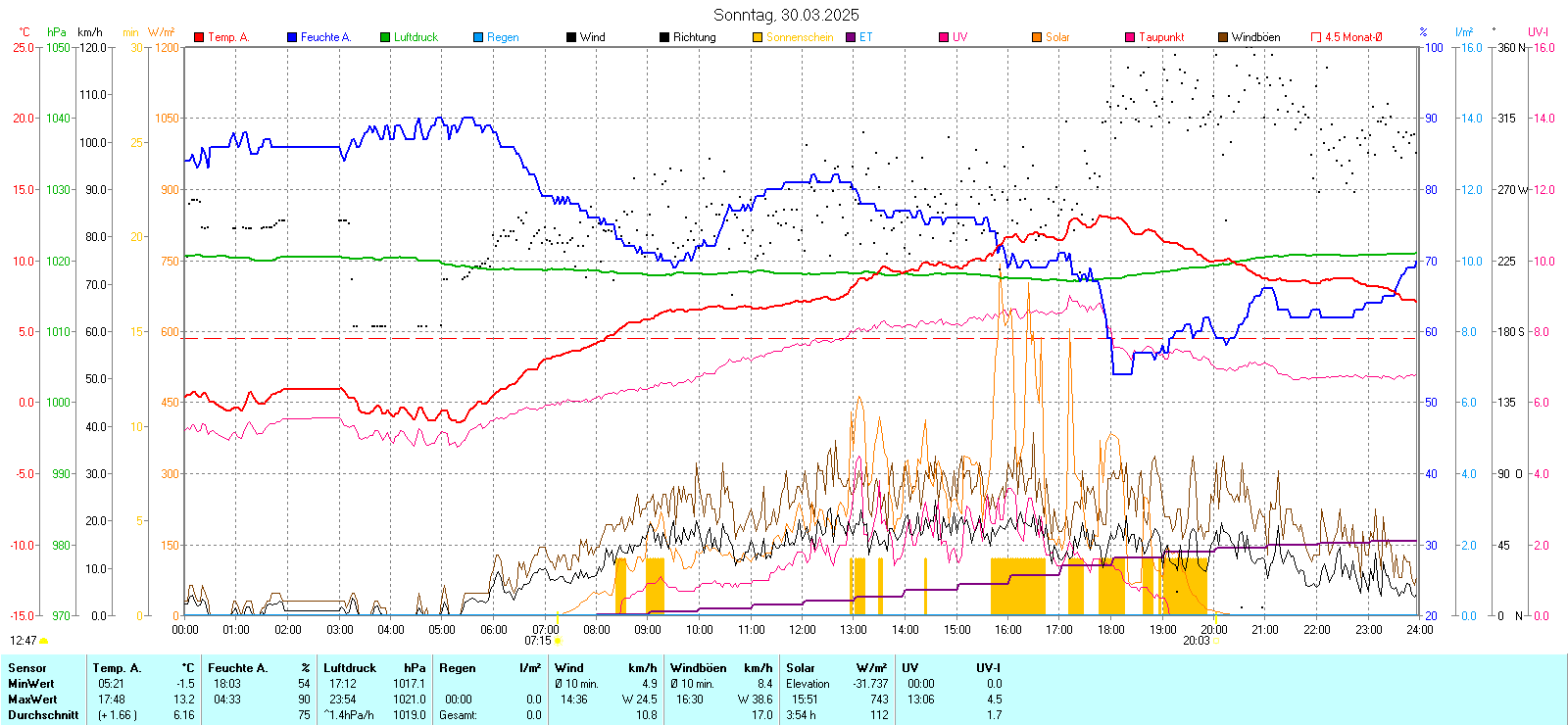Click the sunrise sun icon near 07:15

[558, 641]
